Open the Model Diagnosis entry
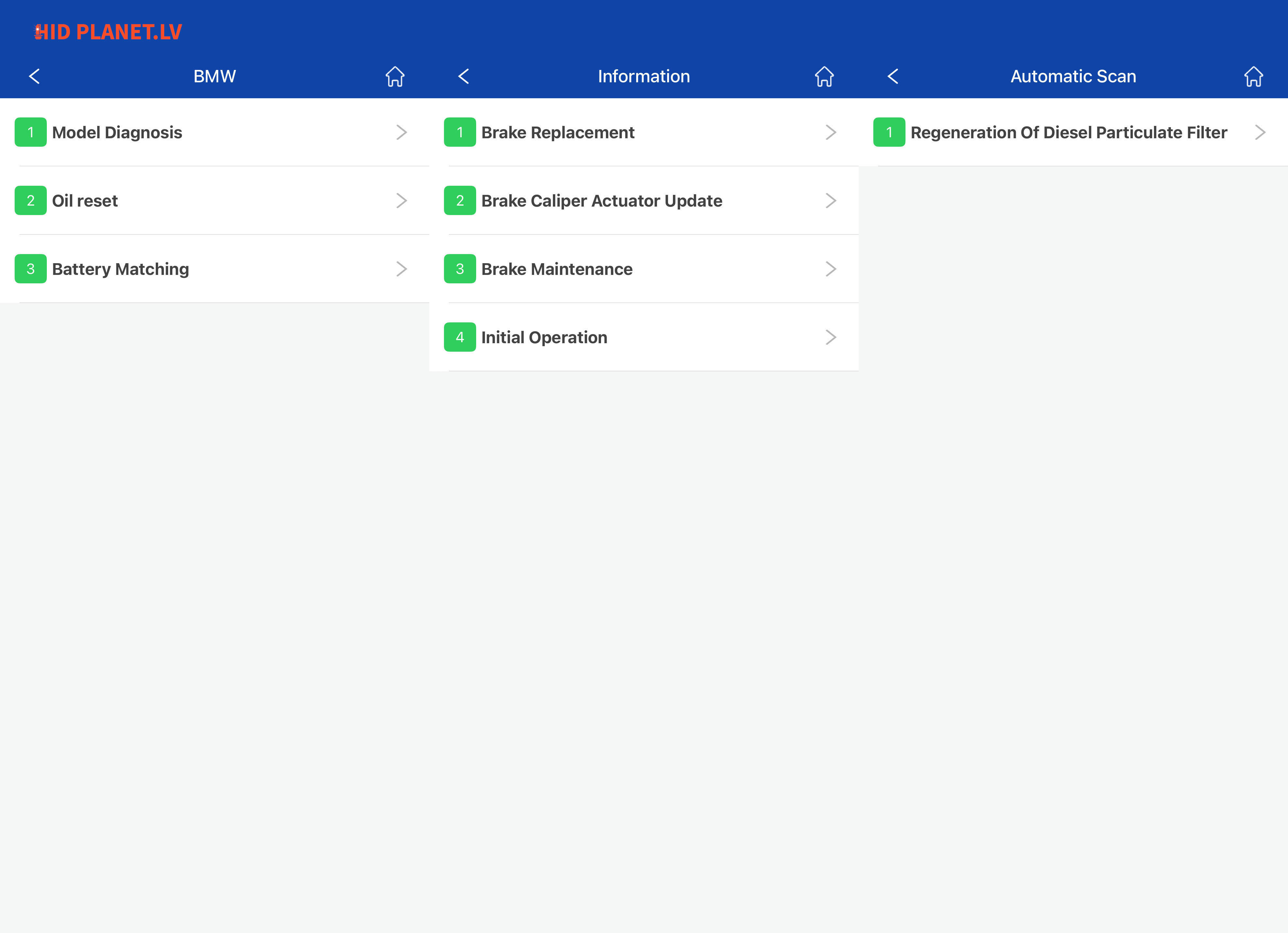1288x933 pixels. [117, 132]
